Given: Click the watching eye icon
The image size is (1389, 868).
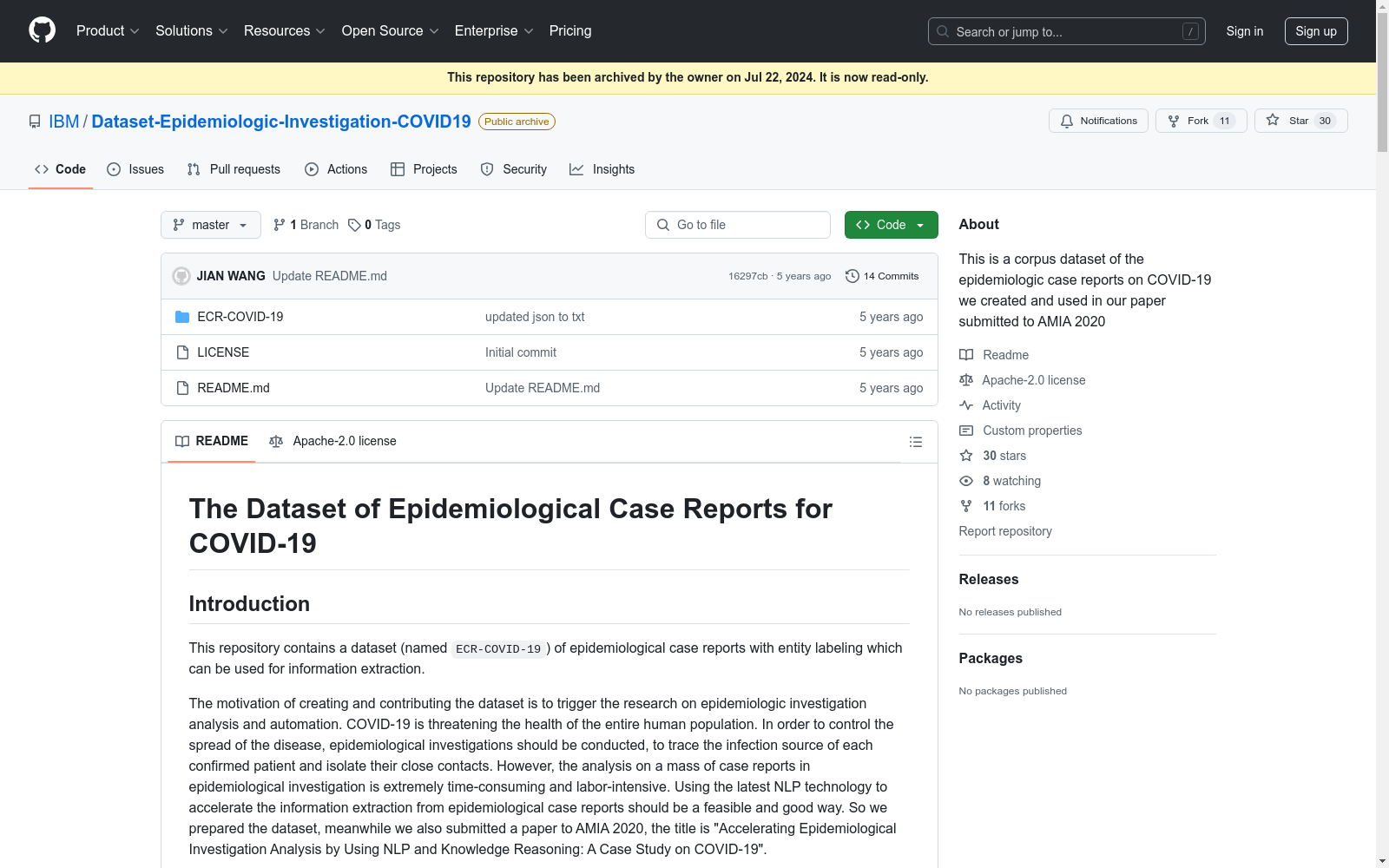Looking at the screenshot, I should (x=966, y=481).
